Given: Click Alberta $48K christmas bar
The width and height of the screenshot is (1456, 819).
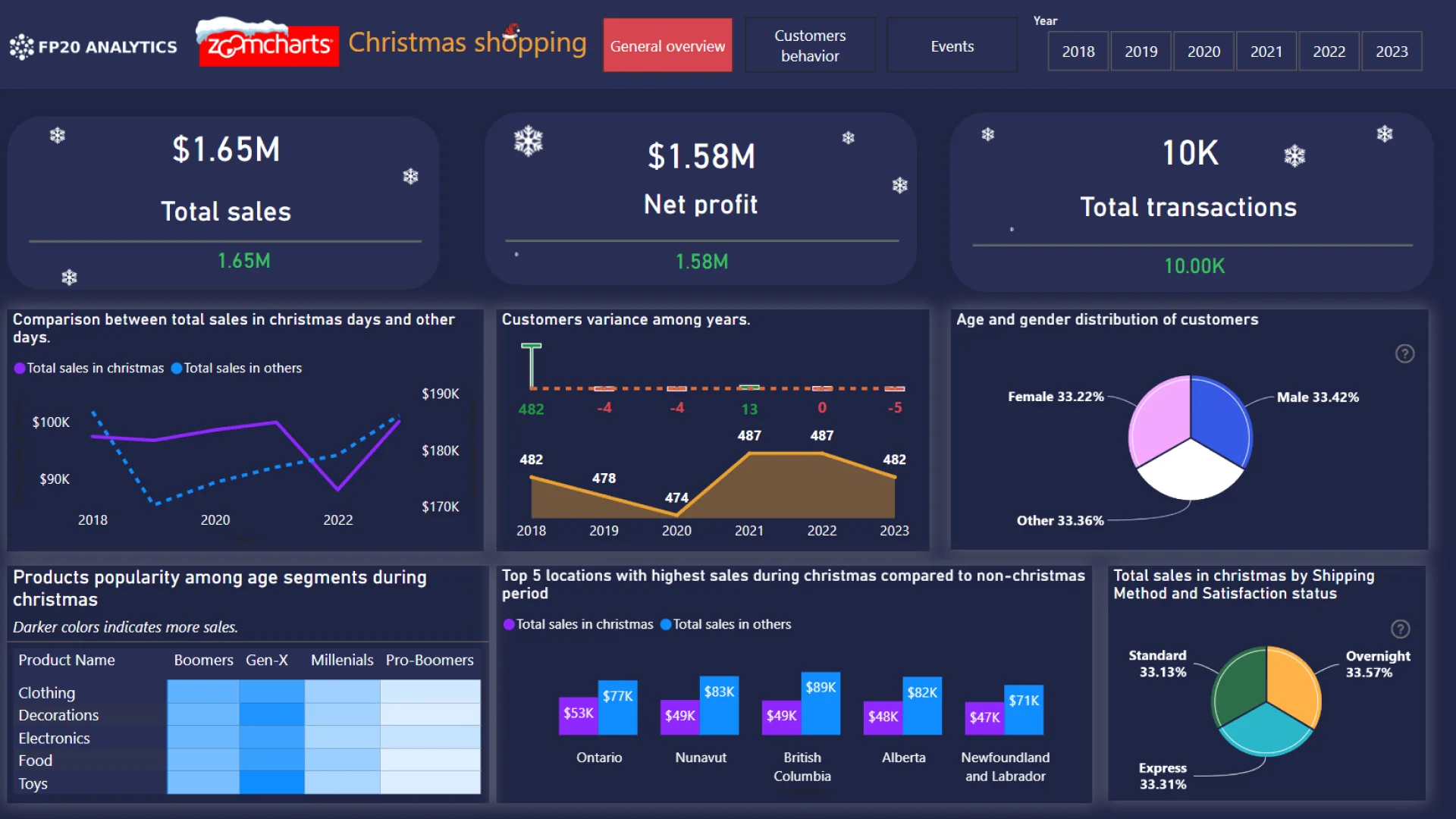Looking at the screenshot, I should pyautogui.click(x=883, y=718).
